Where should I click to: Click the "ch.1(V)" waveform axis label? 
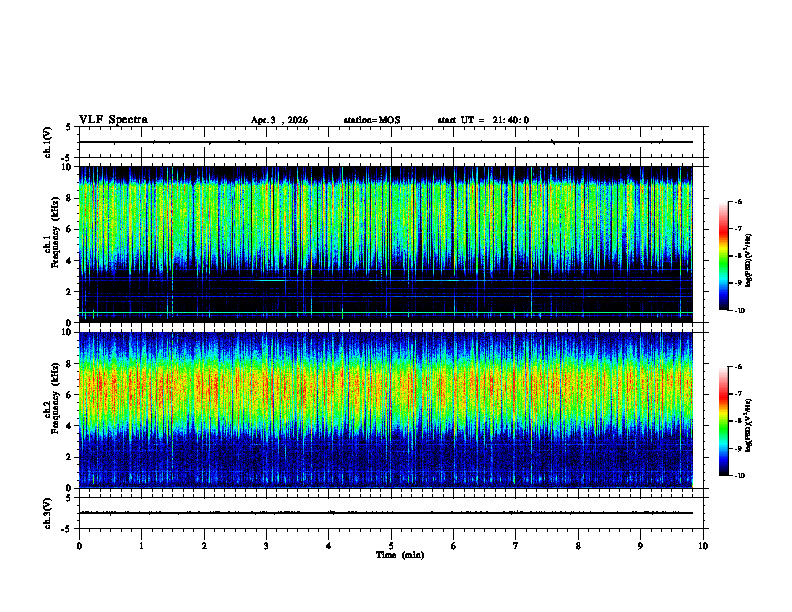(48, 142)
